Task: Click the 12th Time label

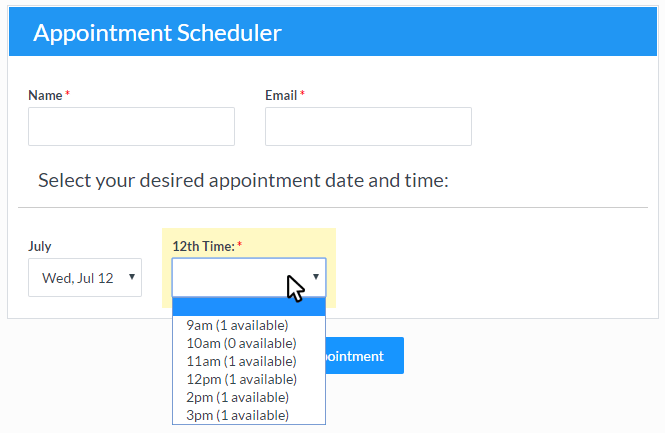Action: click(204, 246)
